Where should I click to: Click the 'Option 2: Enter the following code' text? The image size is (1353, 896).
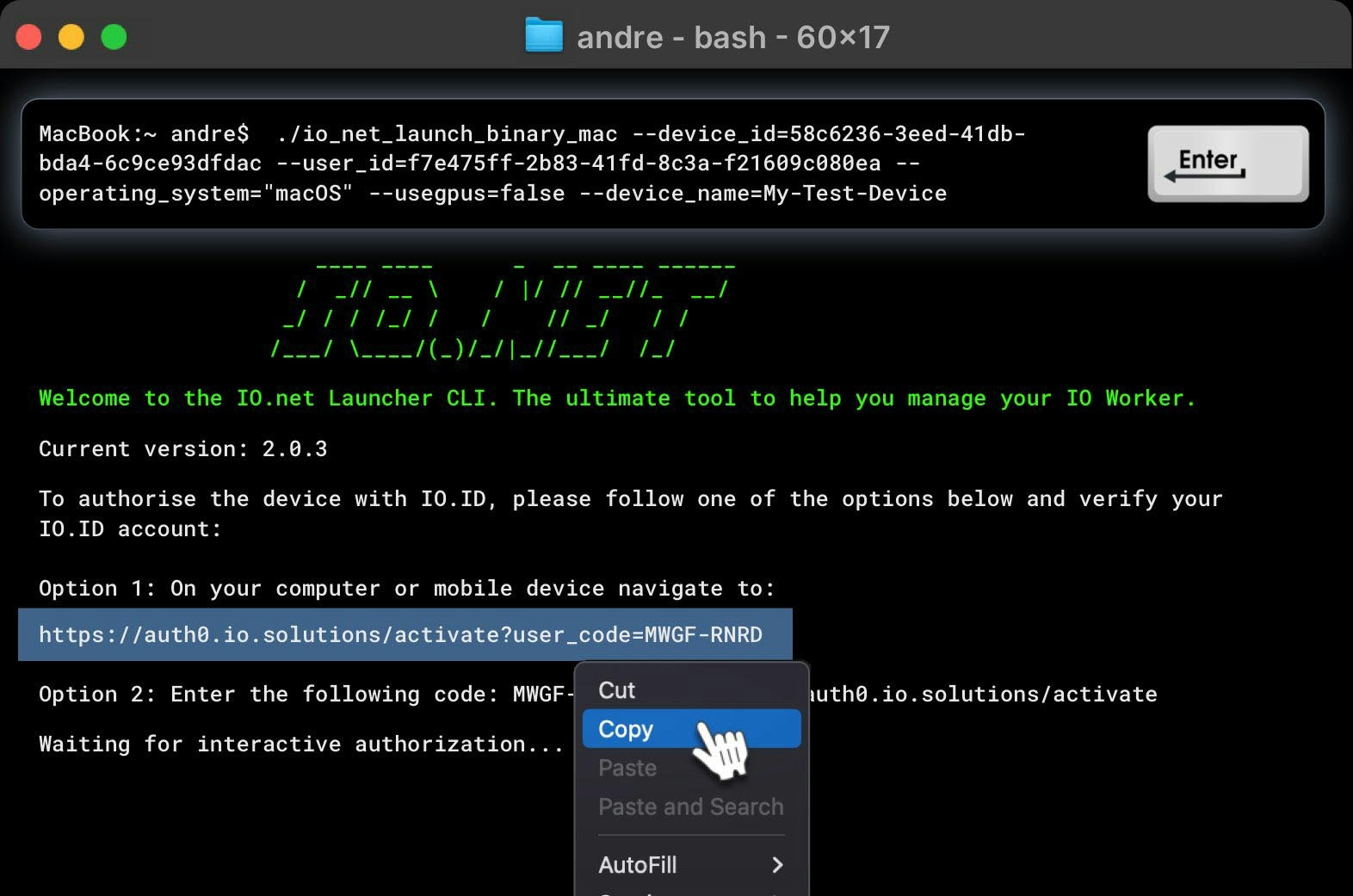pyautogui.click(x=306, y=694)
